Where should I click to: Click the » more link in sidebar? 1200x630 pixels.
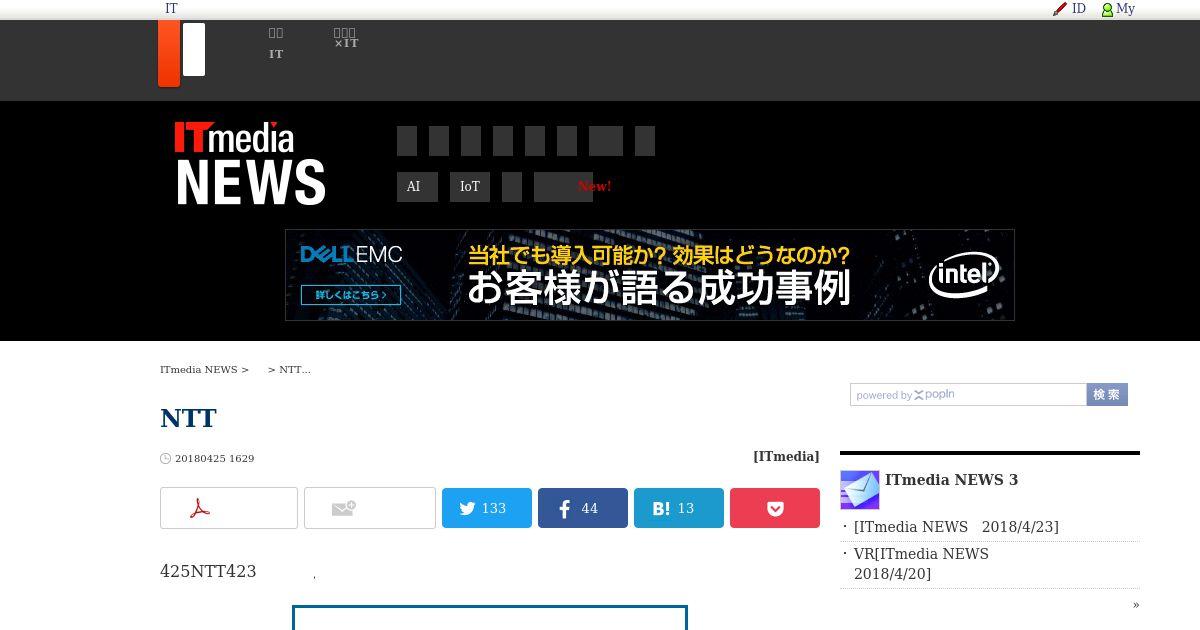[x=1136, y=604]
